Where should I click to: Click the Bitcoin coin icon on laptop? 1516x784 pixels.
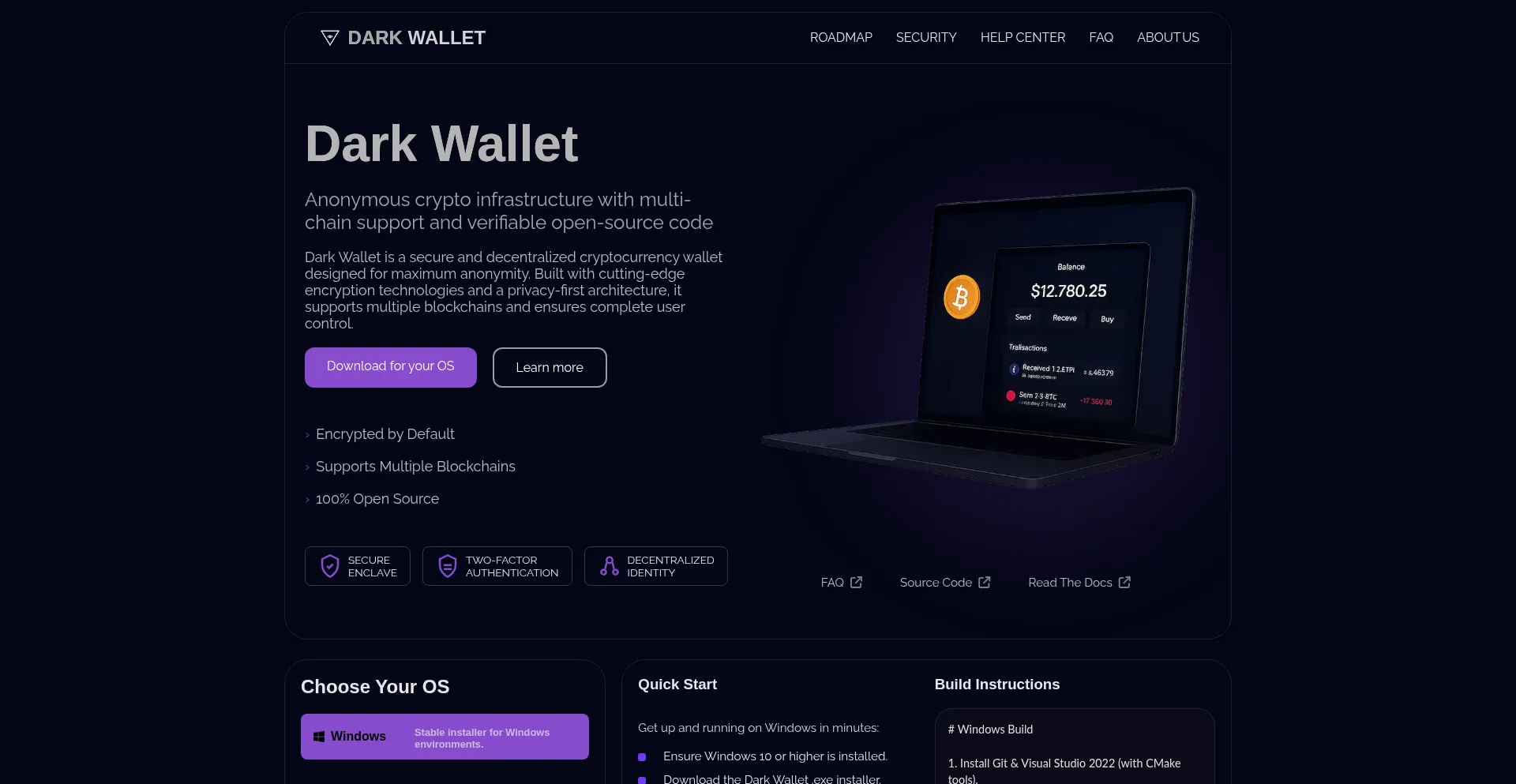point(962,297)
